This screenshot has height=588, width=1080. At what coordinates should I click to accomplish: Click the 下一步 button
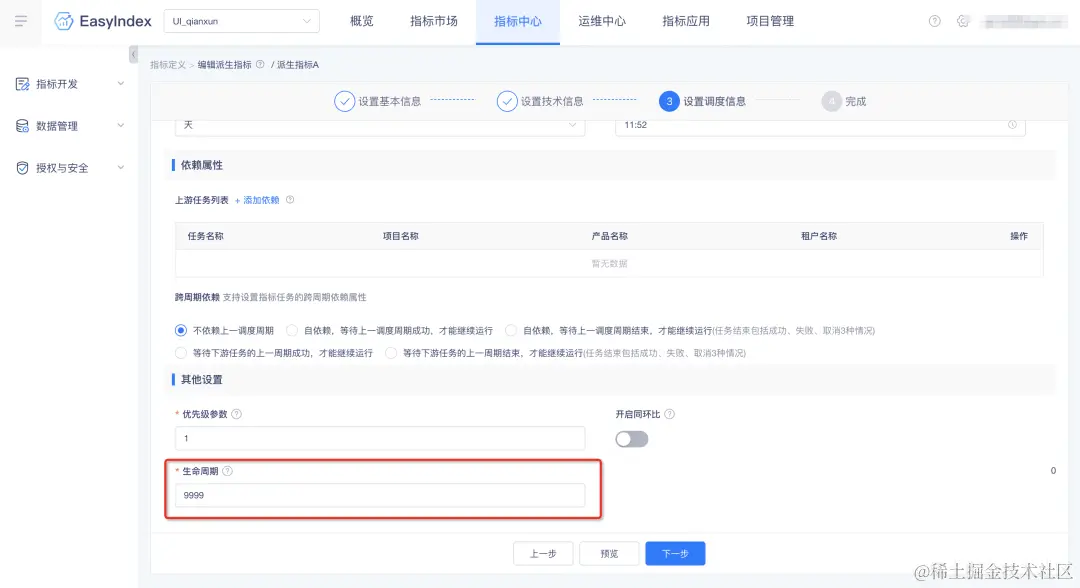[x=675, y=554]
